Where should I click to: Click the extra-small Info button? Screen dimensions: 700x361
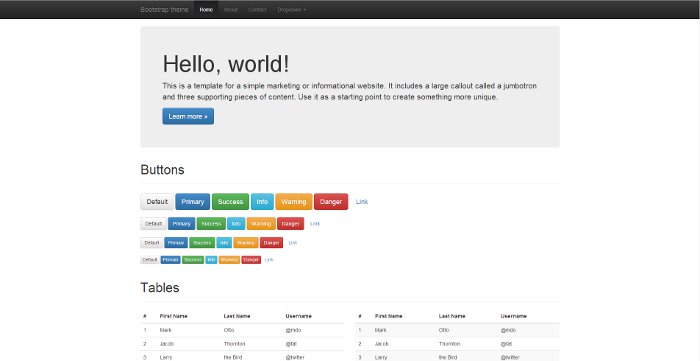(211, 260)
